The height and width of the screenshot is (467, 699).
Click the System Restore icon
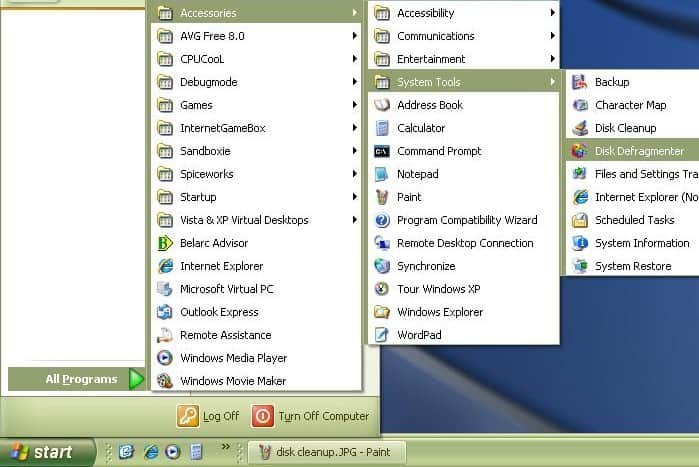click(580, 266)
